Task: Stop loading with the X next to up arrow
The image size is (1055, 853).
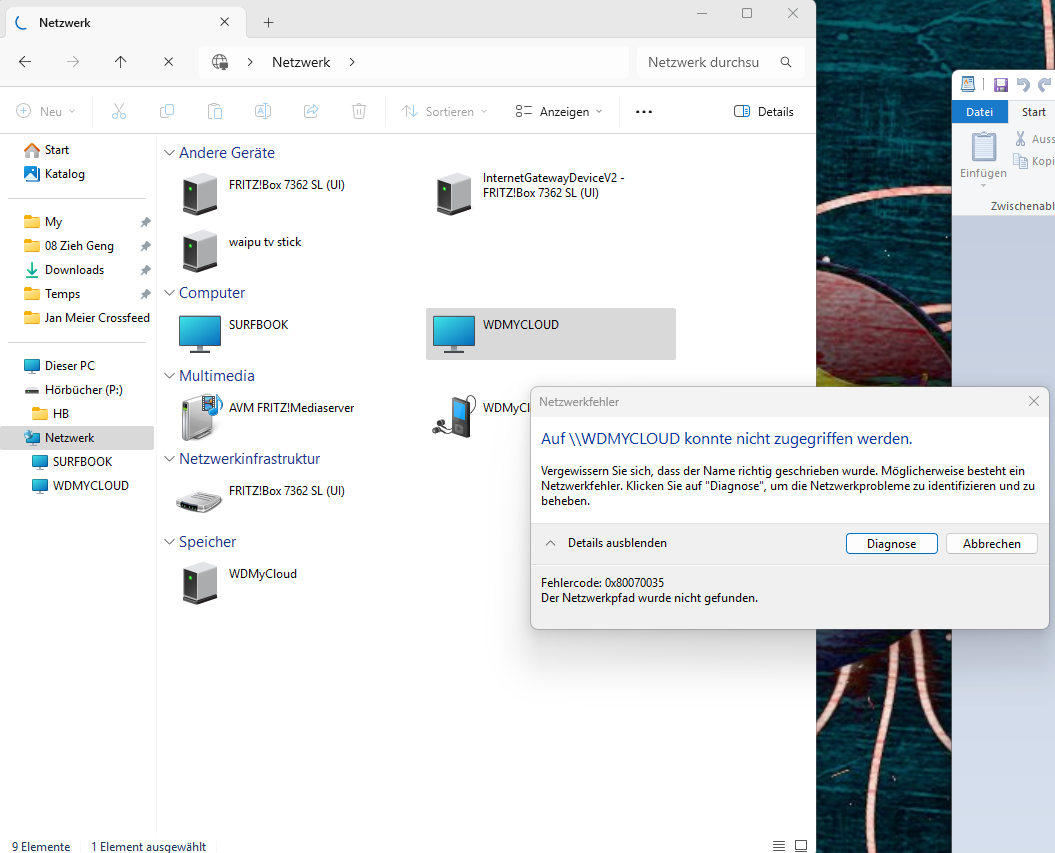Action: (168, 62)
